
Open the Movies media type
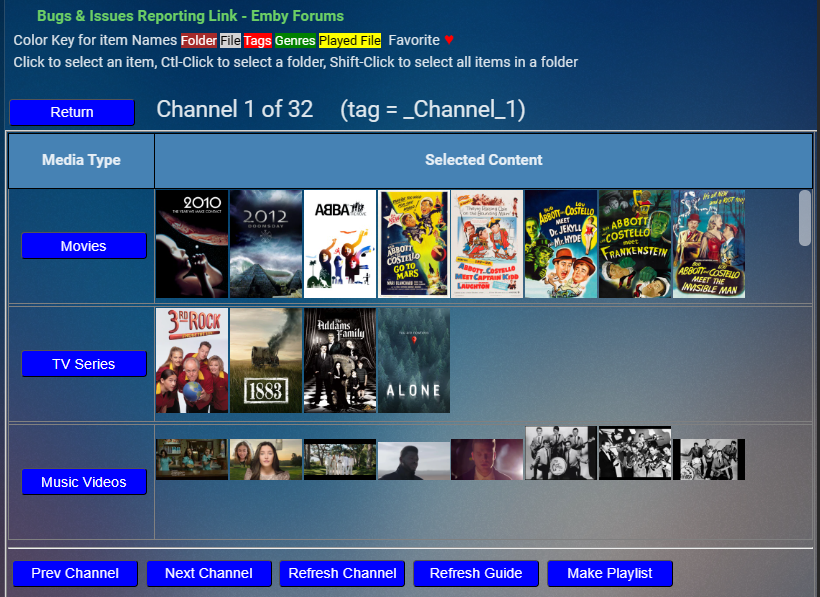pos(84,246)
